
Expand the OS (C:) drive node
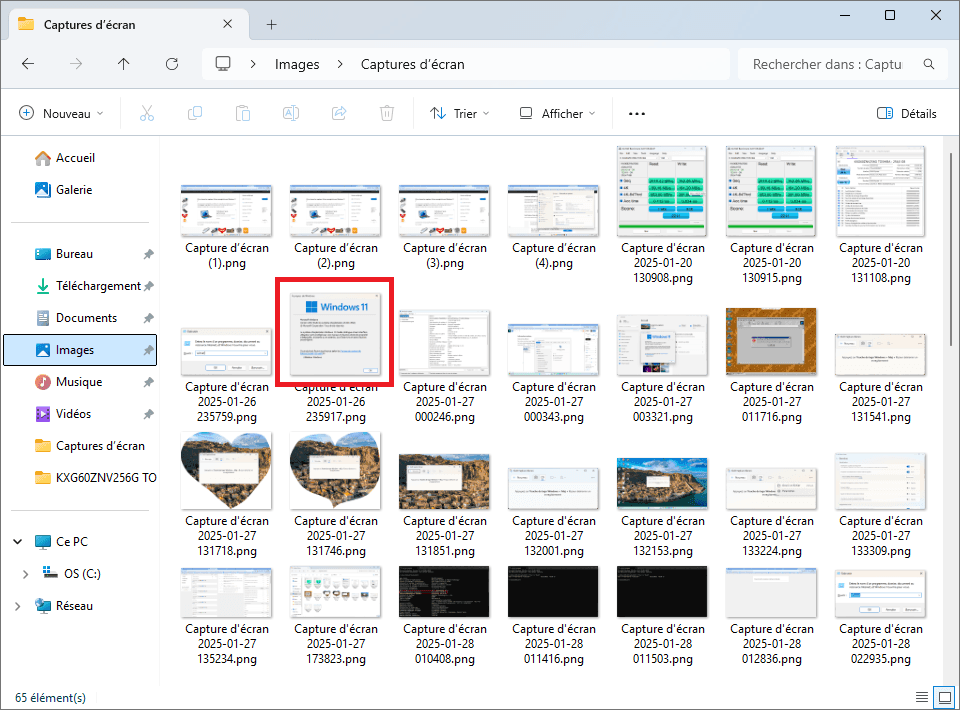(x=25, y=574)
